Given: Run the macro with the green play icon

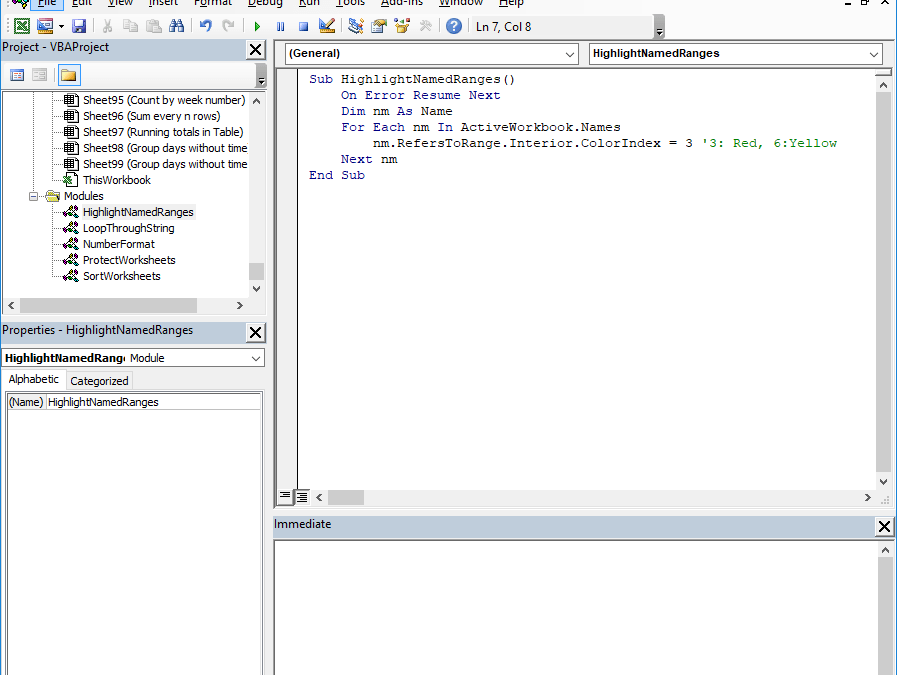Looking at the screenshot, I should (x=257, y=27).
